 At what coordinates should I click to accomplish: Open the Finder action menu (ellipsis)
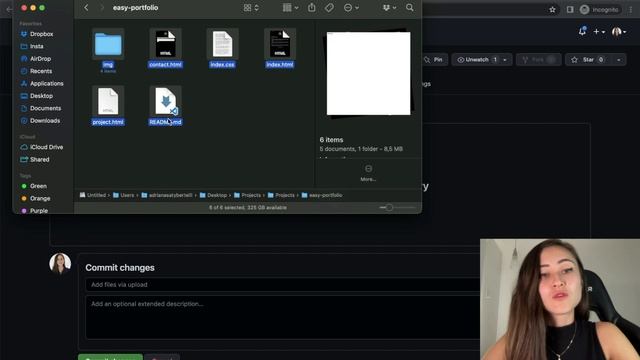(x=351, y=8)
